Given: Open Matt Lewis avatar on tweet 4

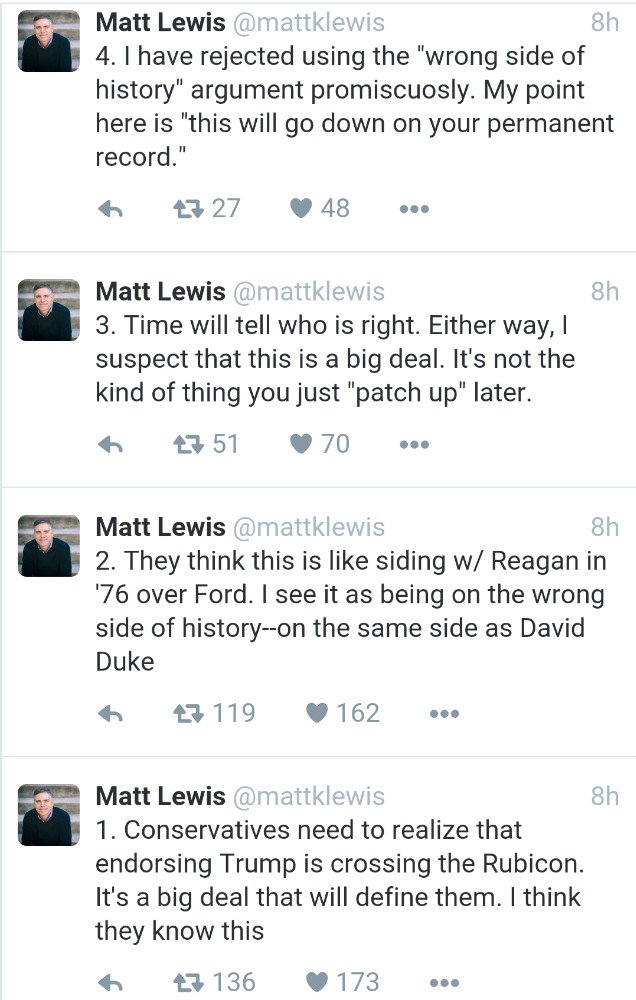Looking at the screenshot, I should click(x=49, y=41).
